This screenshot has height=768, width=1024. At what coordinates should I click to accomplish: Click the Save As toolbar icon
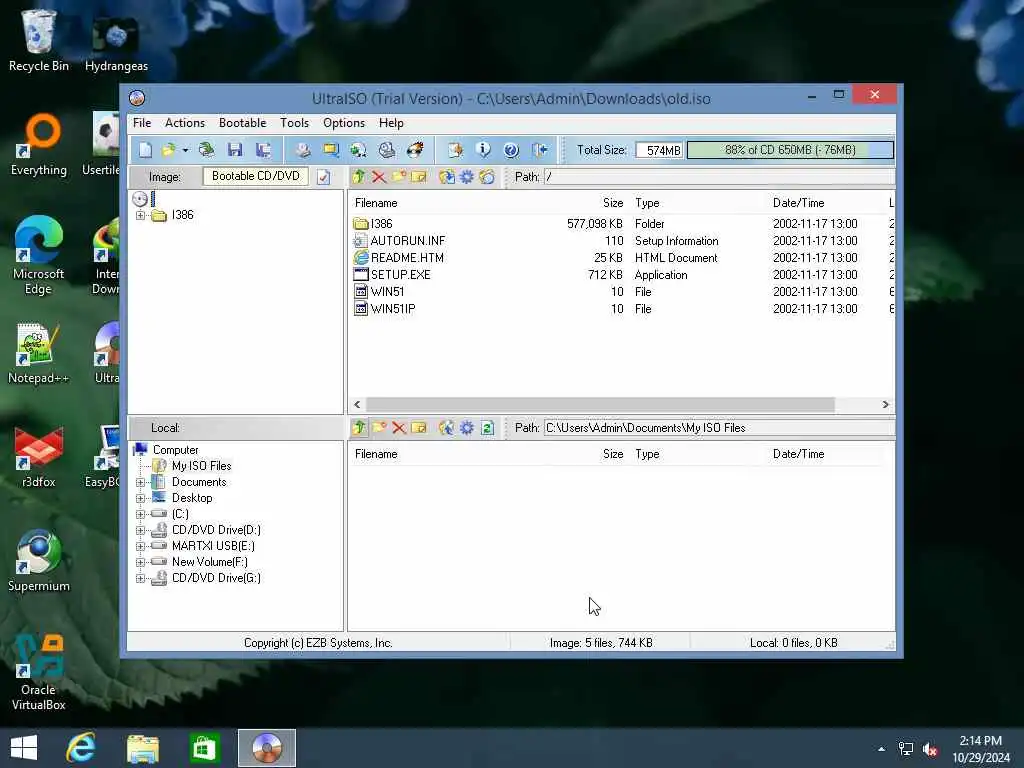coord(263,150)
